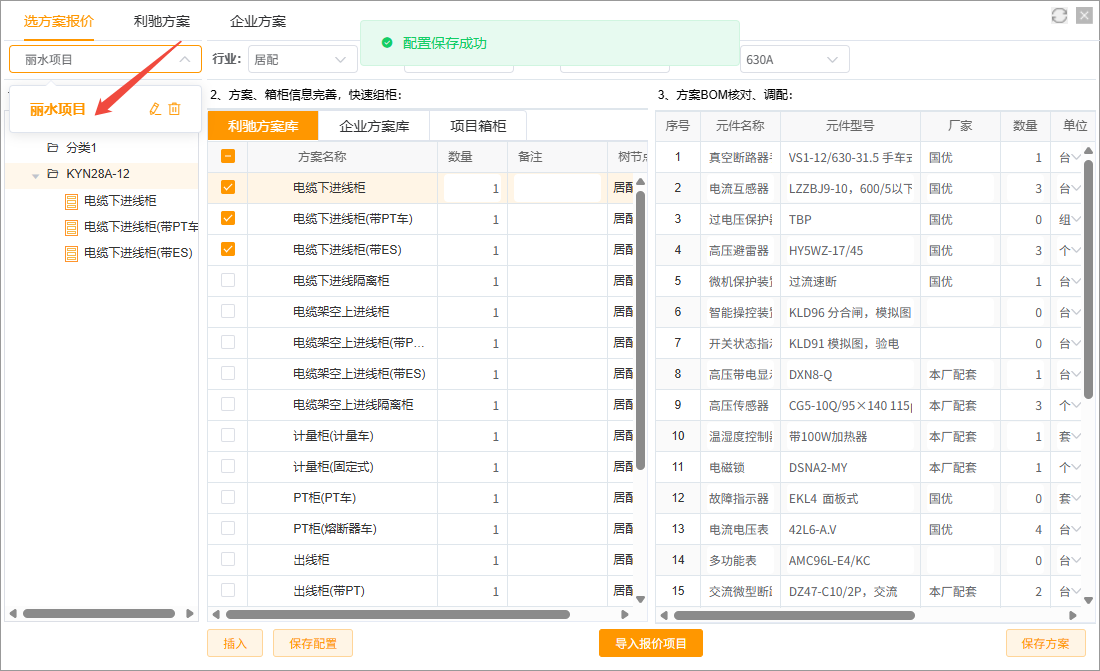Click document icon of 电缆下进线柜 tree node

pos(71,201)
